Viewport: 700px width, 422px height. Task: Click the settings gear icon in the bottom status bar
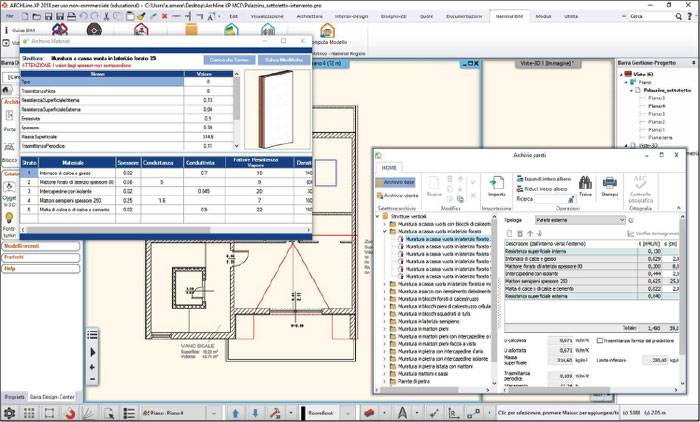9,413
